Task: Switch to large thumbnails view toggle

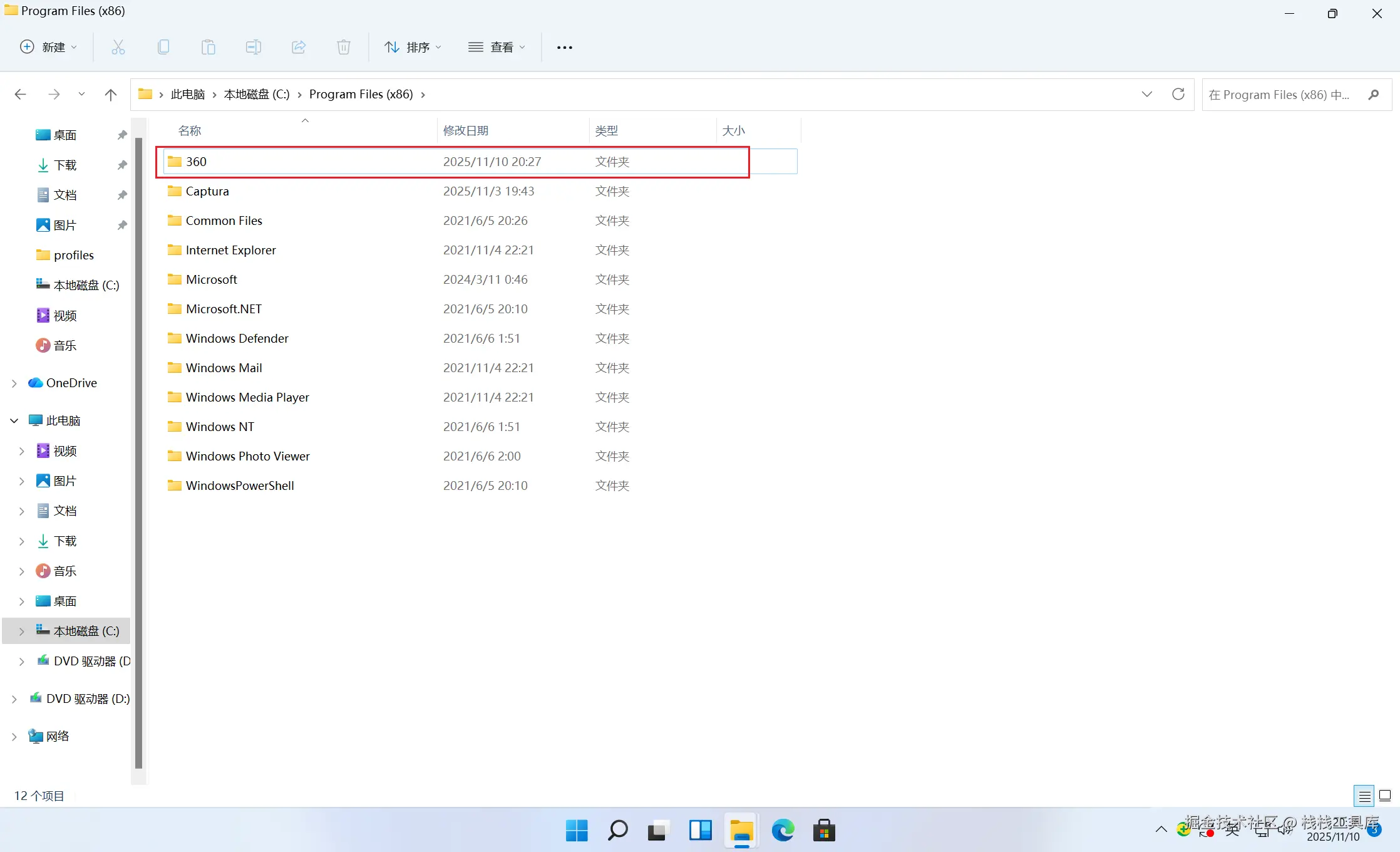Action: (x=1385, y=796)
